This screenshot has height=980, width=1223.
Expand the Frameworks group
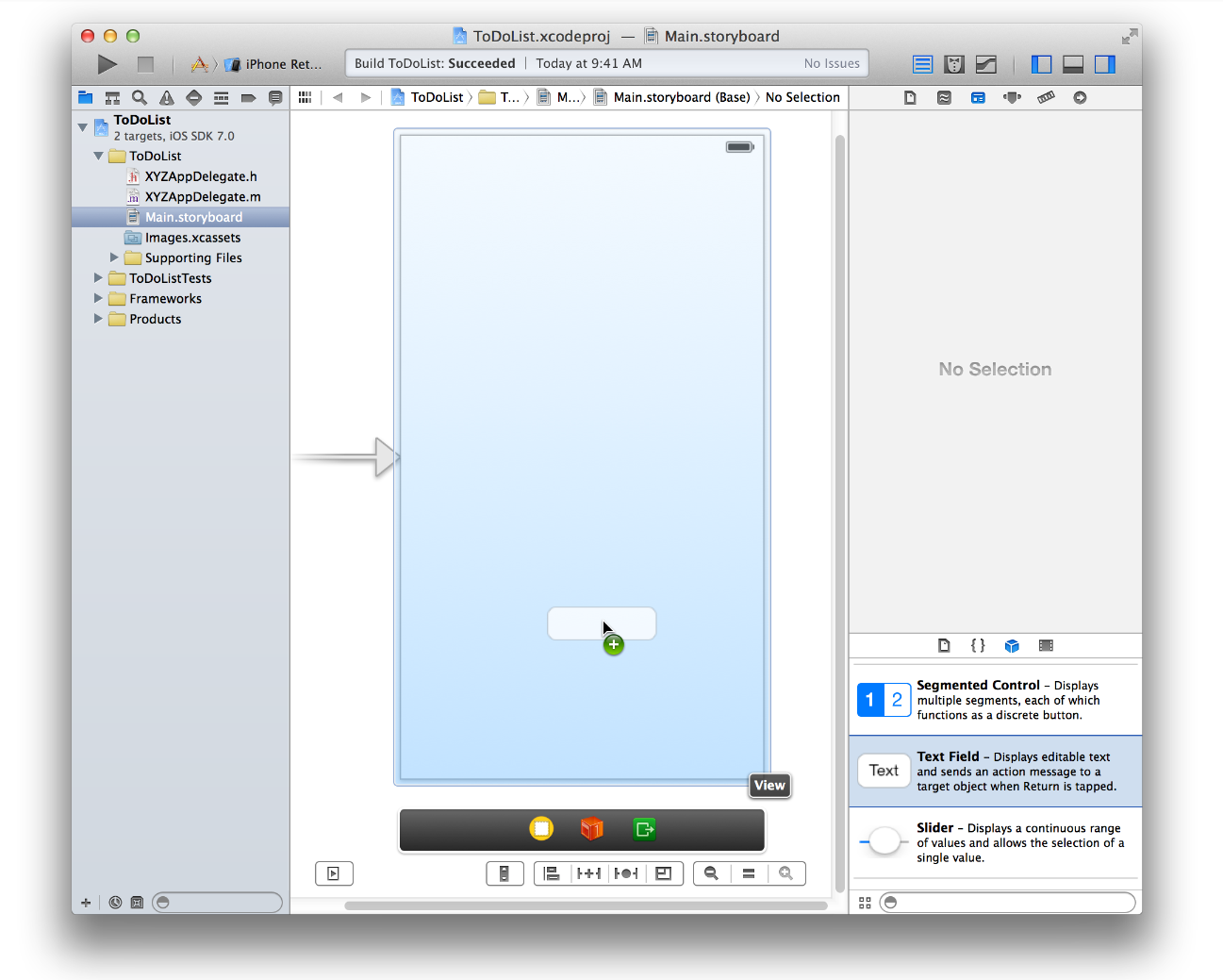tap(98, 298)
